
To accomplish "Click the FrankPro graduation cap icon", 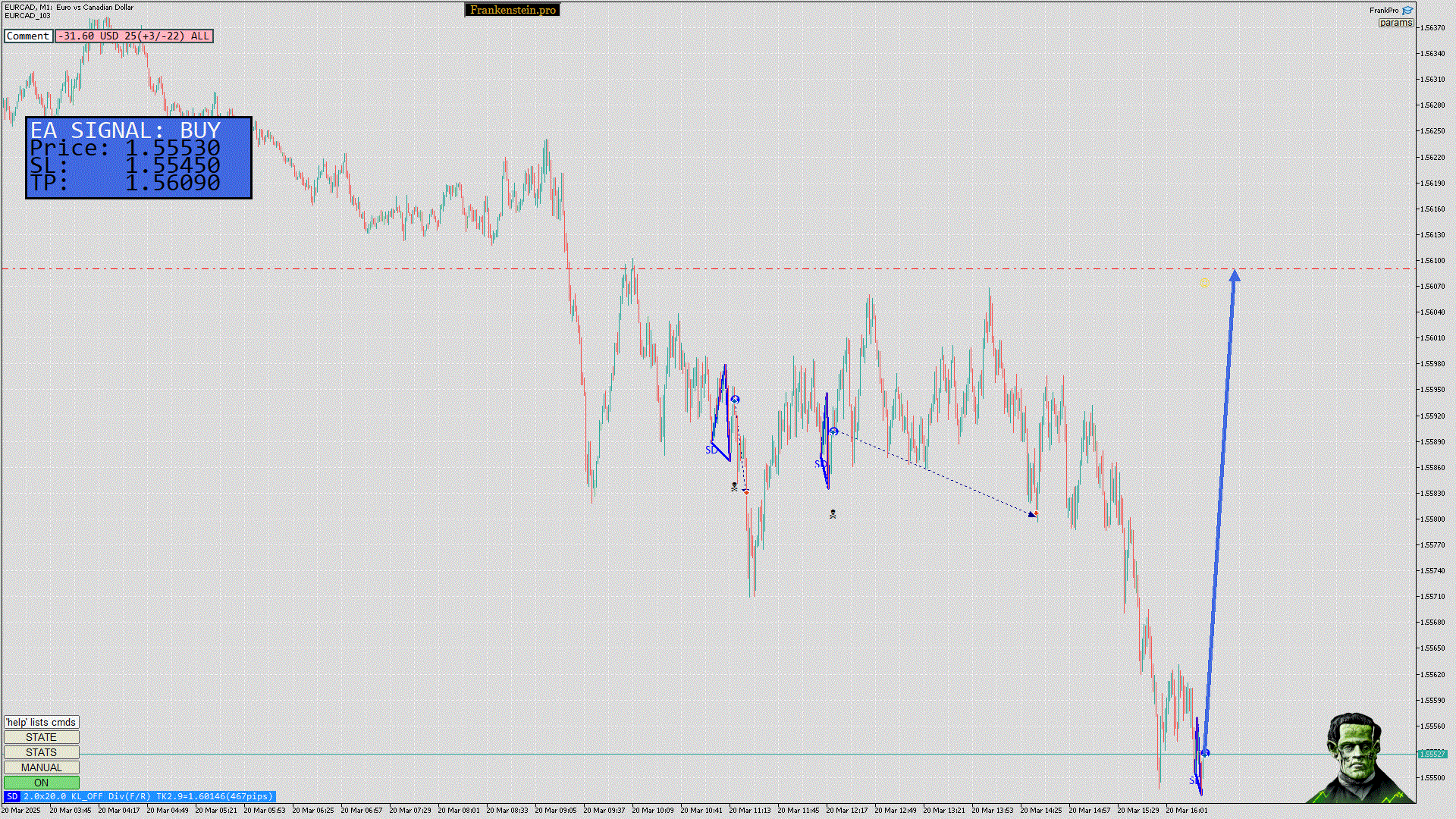I will click(x=1407, y=11).
